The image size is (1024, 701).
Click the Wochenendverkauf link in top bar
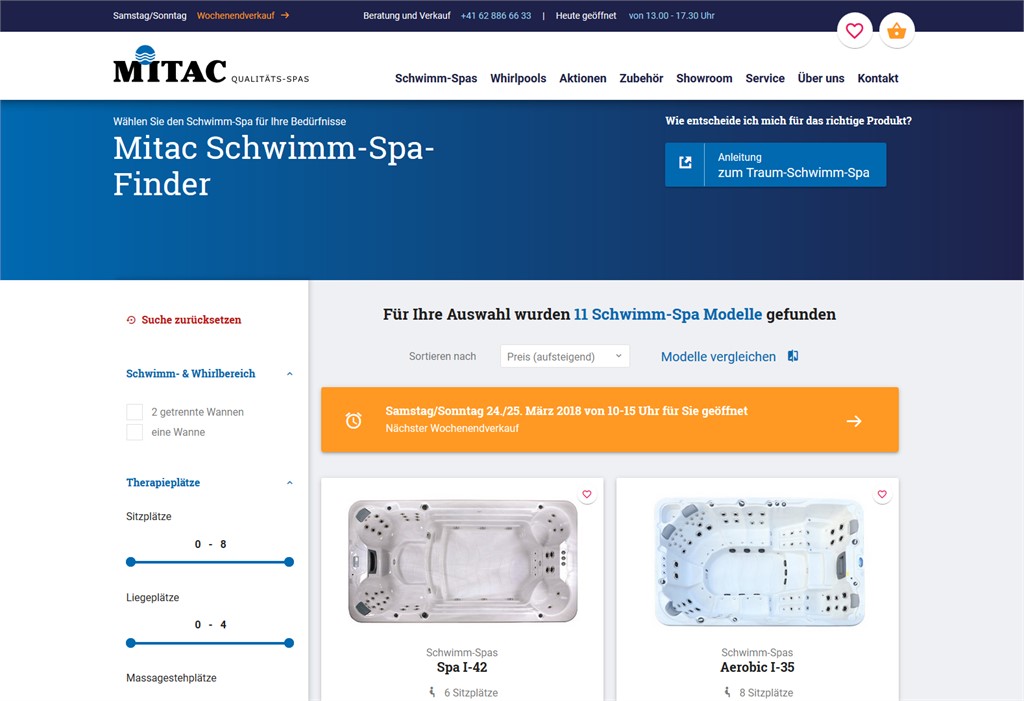coord(243,16)
